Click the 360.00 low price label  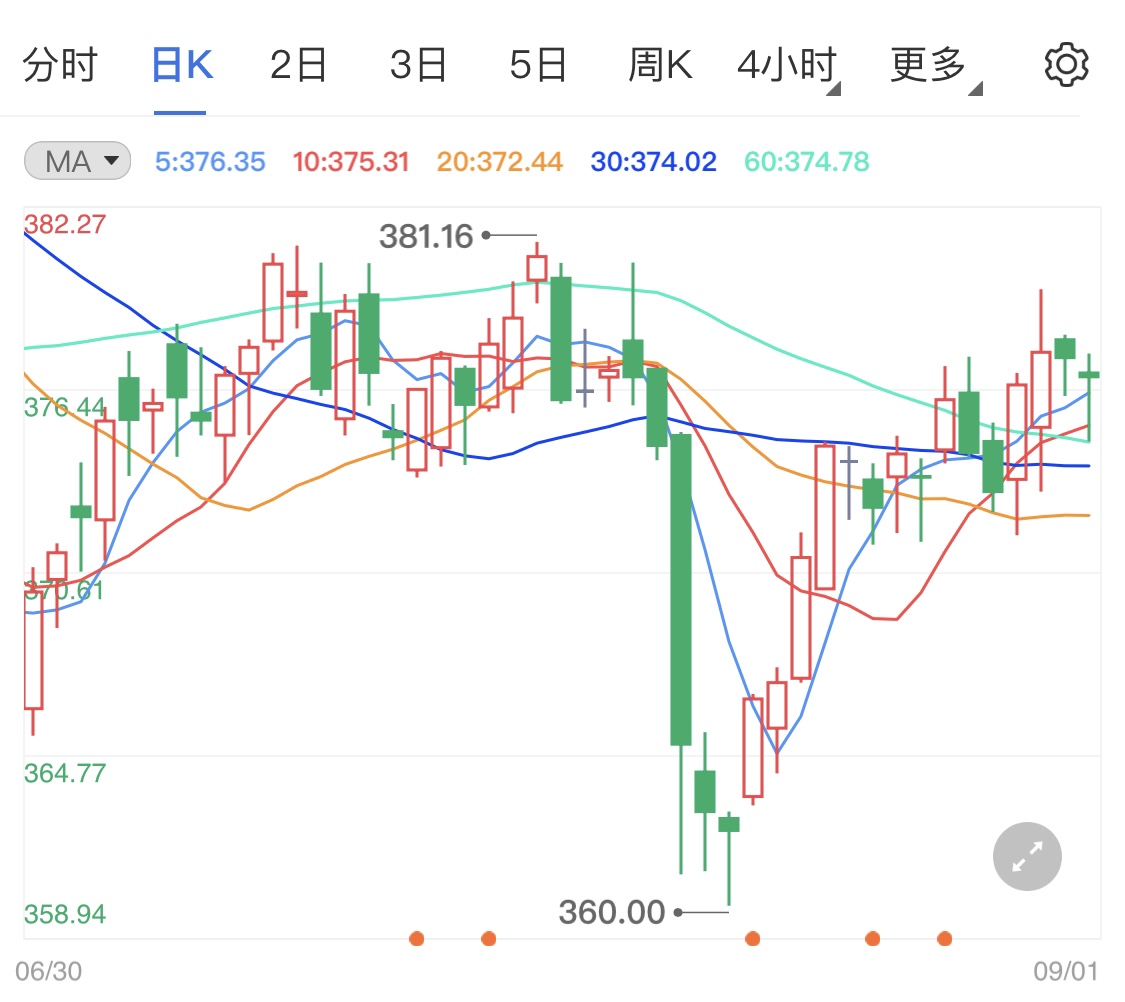click(612, 912)
